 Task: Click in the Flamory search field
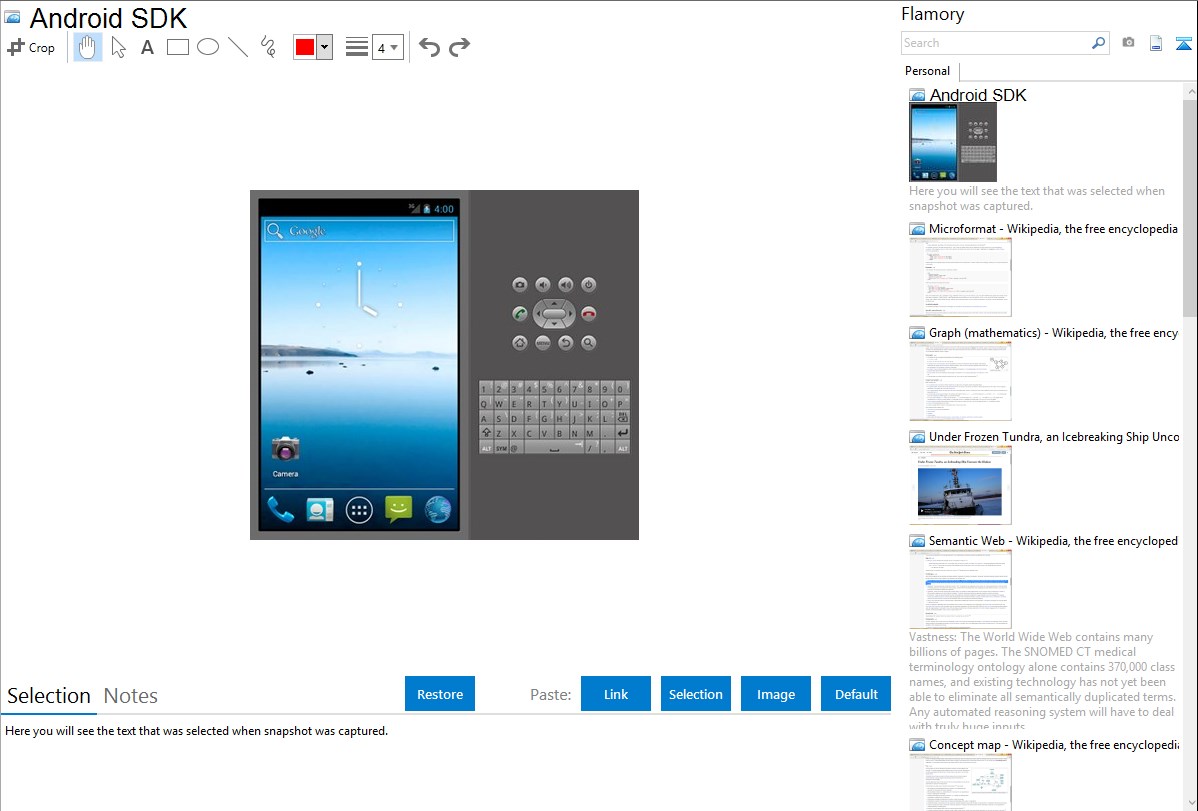[x=996, y=43]
